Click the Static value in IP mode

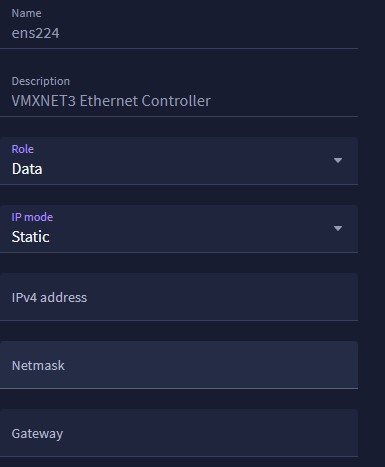[31, 237]
